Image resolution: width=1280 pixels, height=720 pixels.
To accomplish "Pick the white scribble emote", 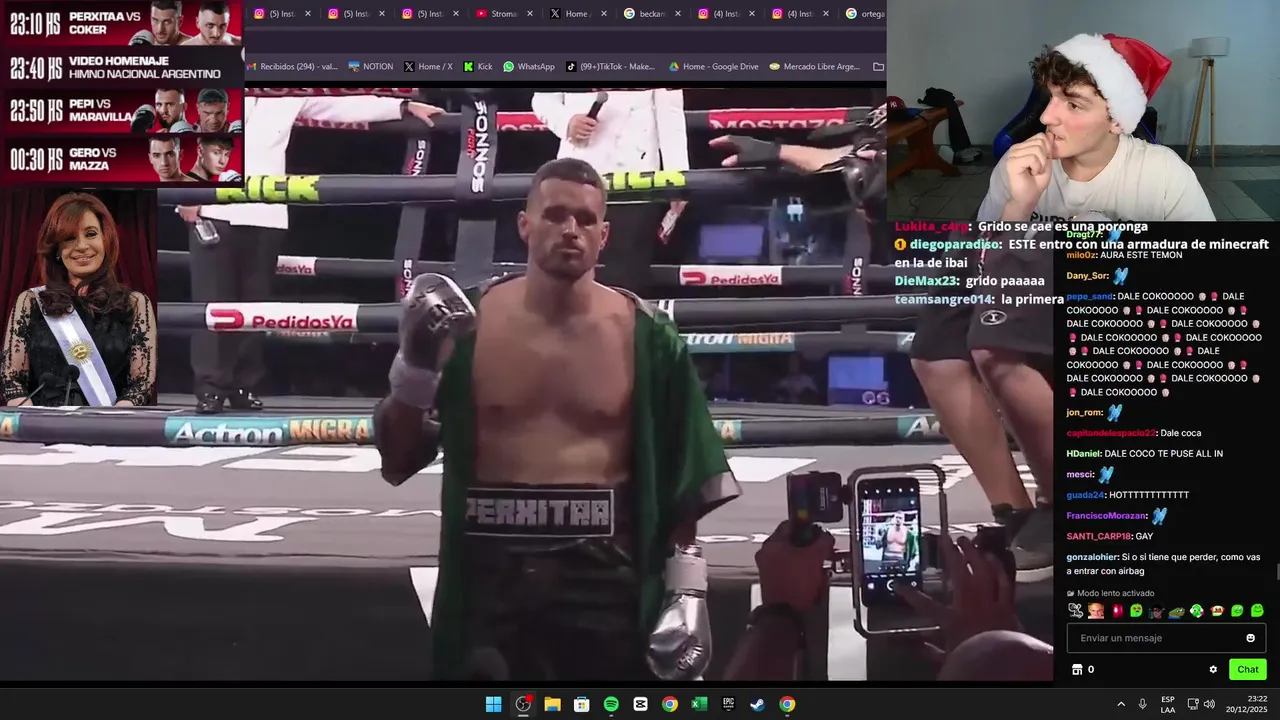I will (x=1075, y=611).
